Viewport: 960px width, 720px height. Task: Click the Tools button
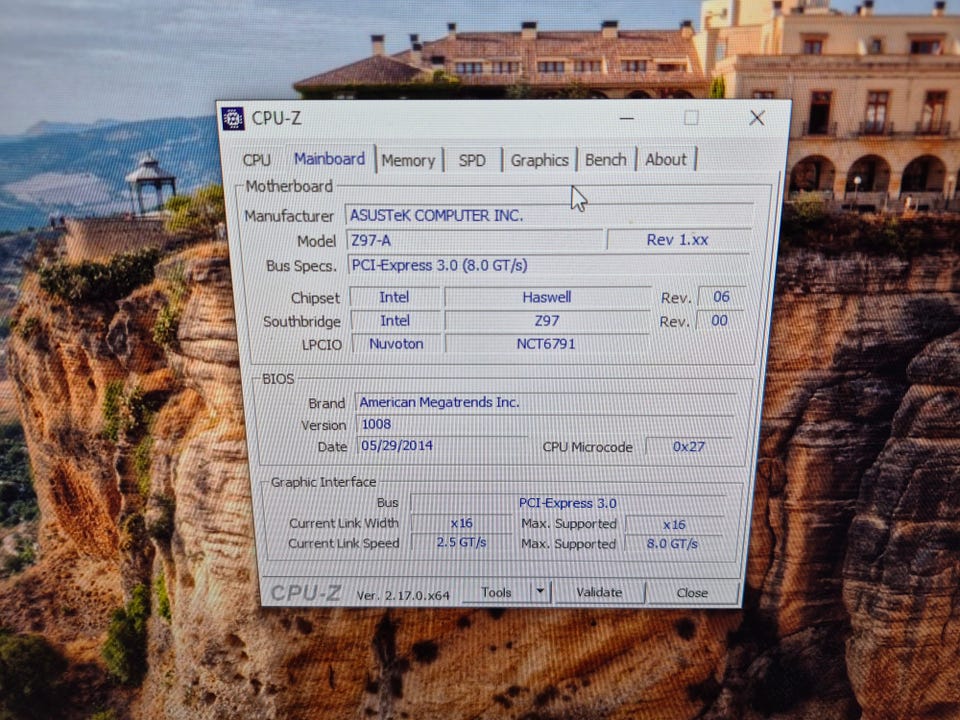pos(496,592)
